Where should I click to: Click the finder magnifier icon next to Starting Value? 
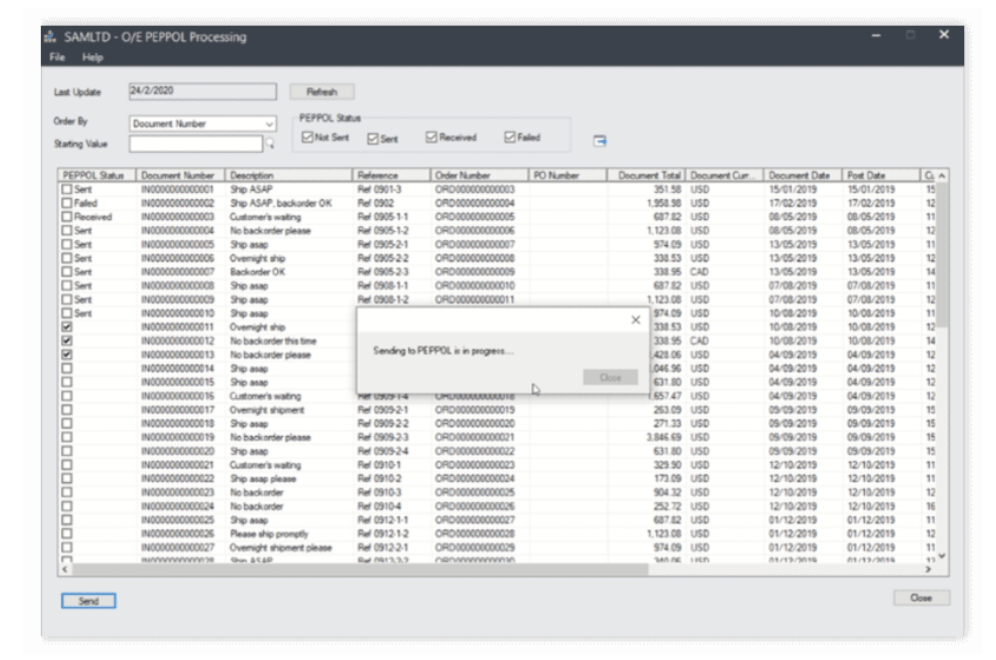(x=268, y=145)
